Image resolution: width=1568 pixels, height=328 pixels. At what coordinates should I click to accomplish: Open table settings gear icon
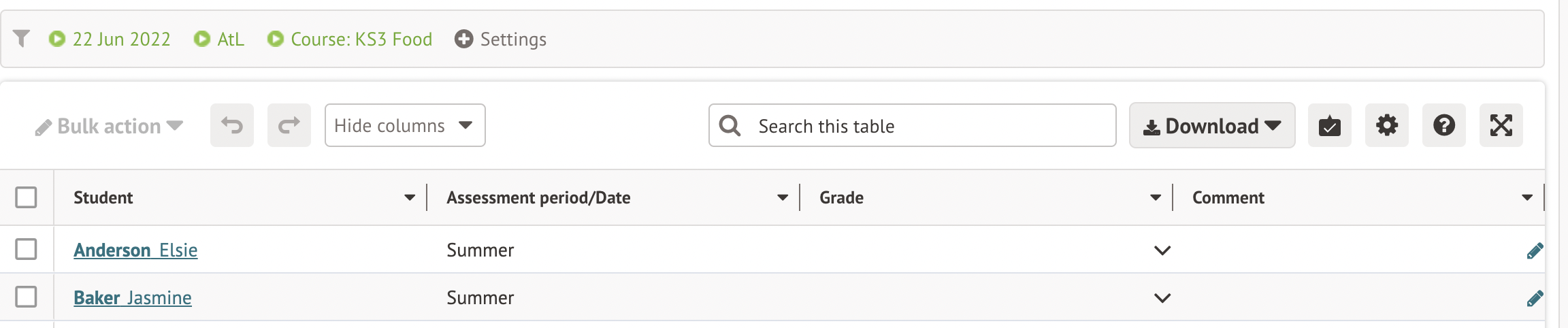(x=1386, y=126)
